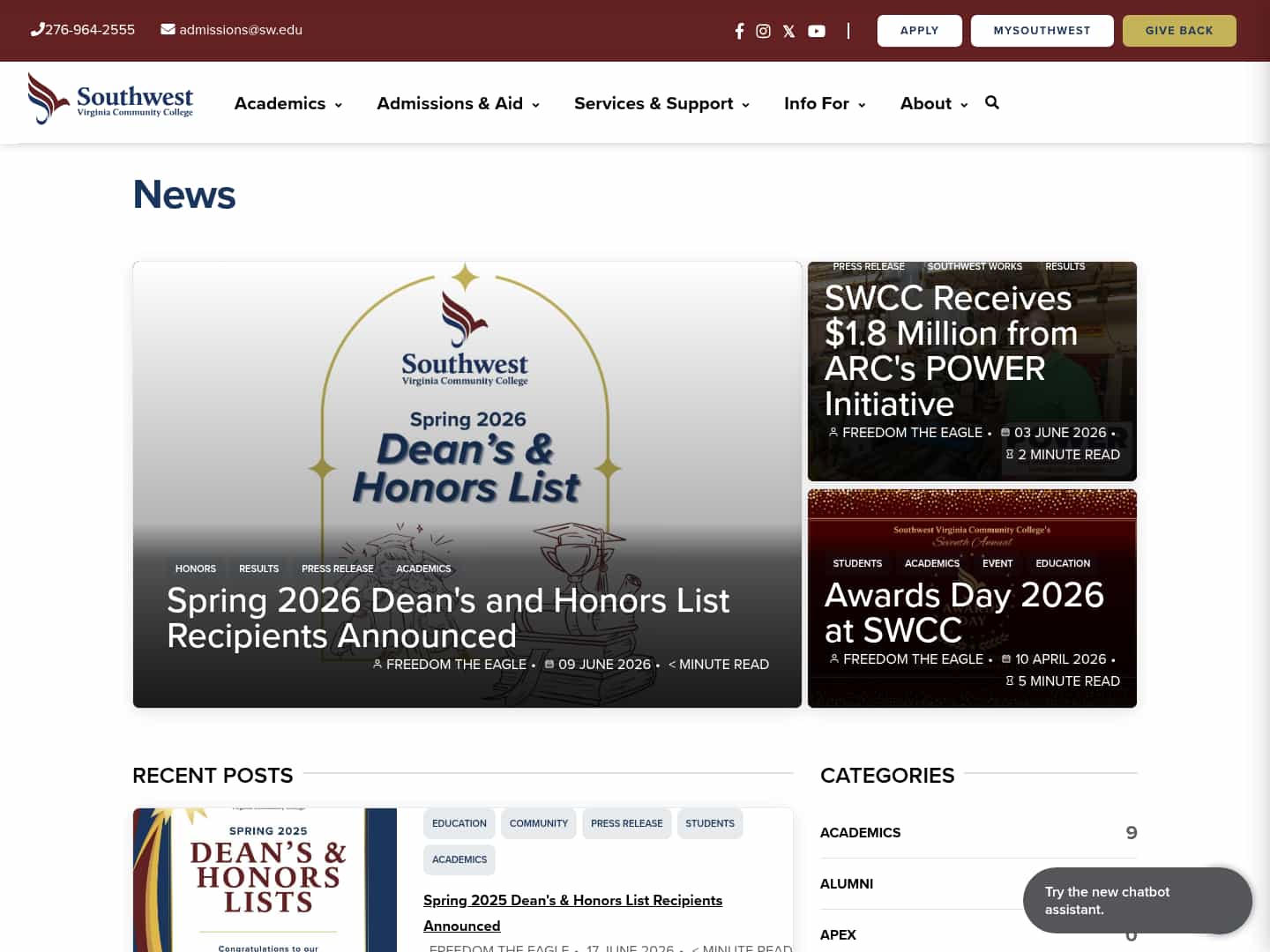Click the COMMUNITY tag in recent post

pos(539,823)
